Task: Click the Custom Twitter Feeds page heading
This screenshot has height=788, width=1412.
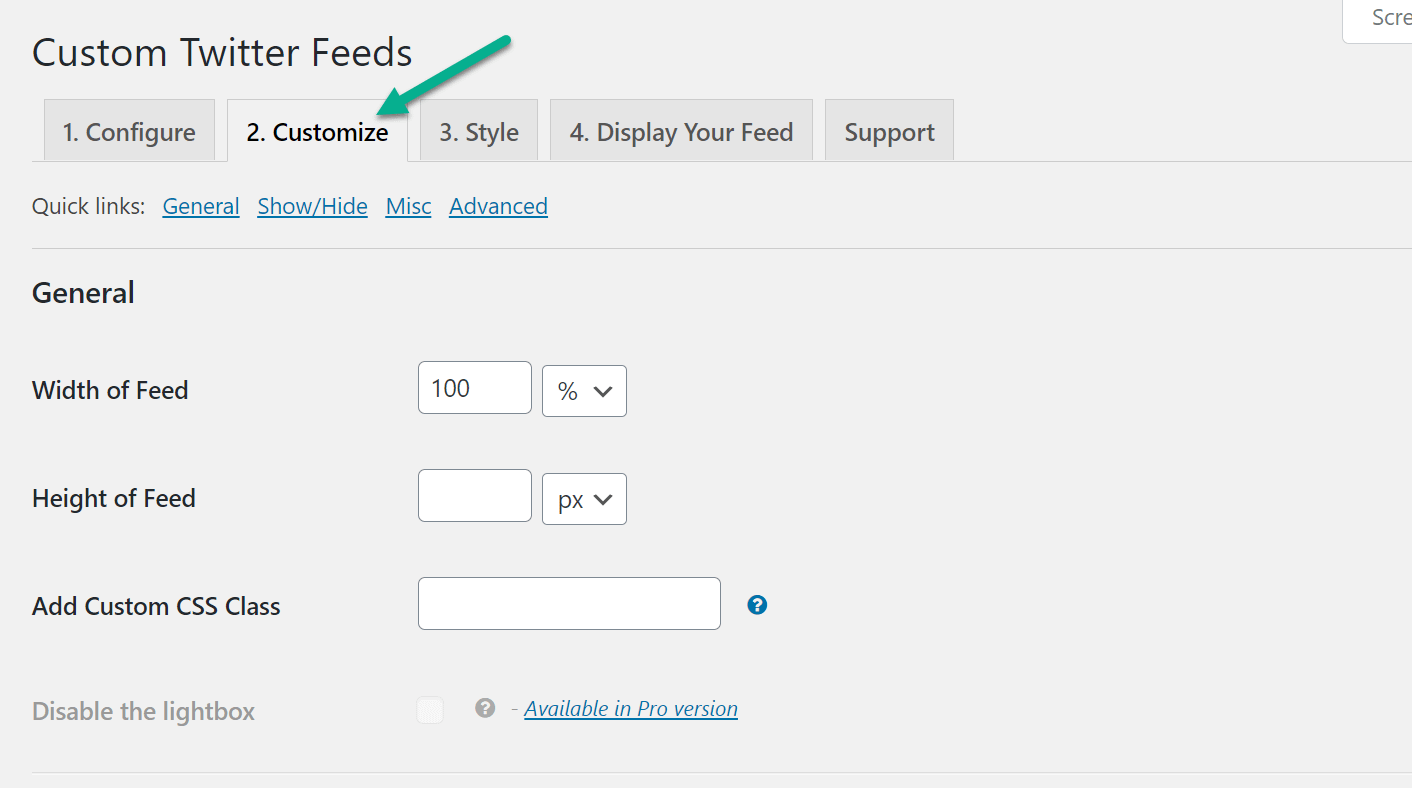Action: 222,52
